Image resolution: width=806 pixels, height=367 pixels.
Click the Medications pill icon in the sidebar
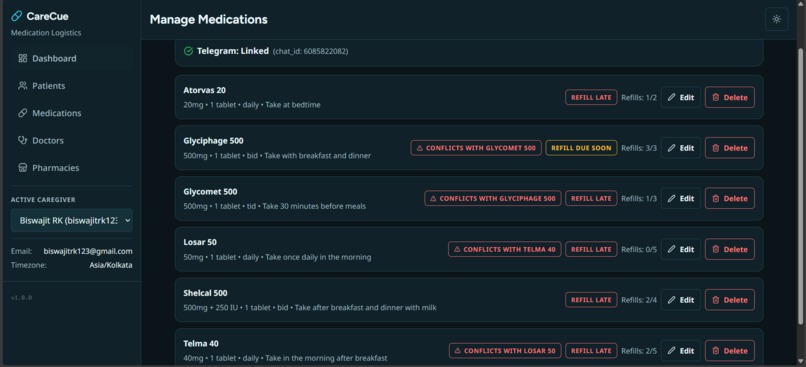23,113
